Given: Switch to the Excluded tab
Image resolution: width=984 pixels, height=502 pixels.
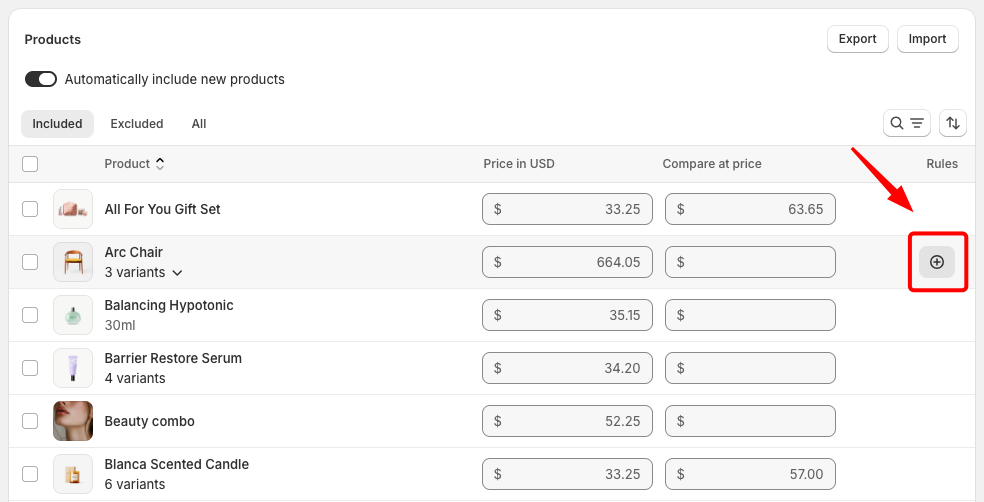Looking at the screenshot, I should [x=137, y=124].
